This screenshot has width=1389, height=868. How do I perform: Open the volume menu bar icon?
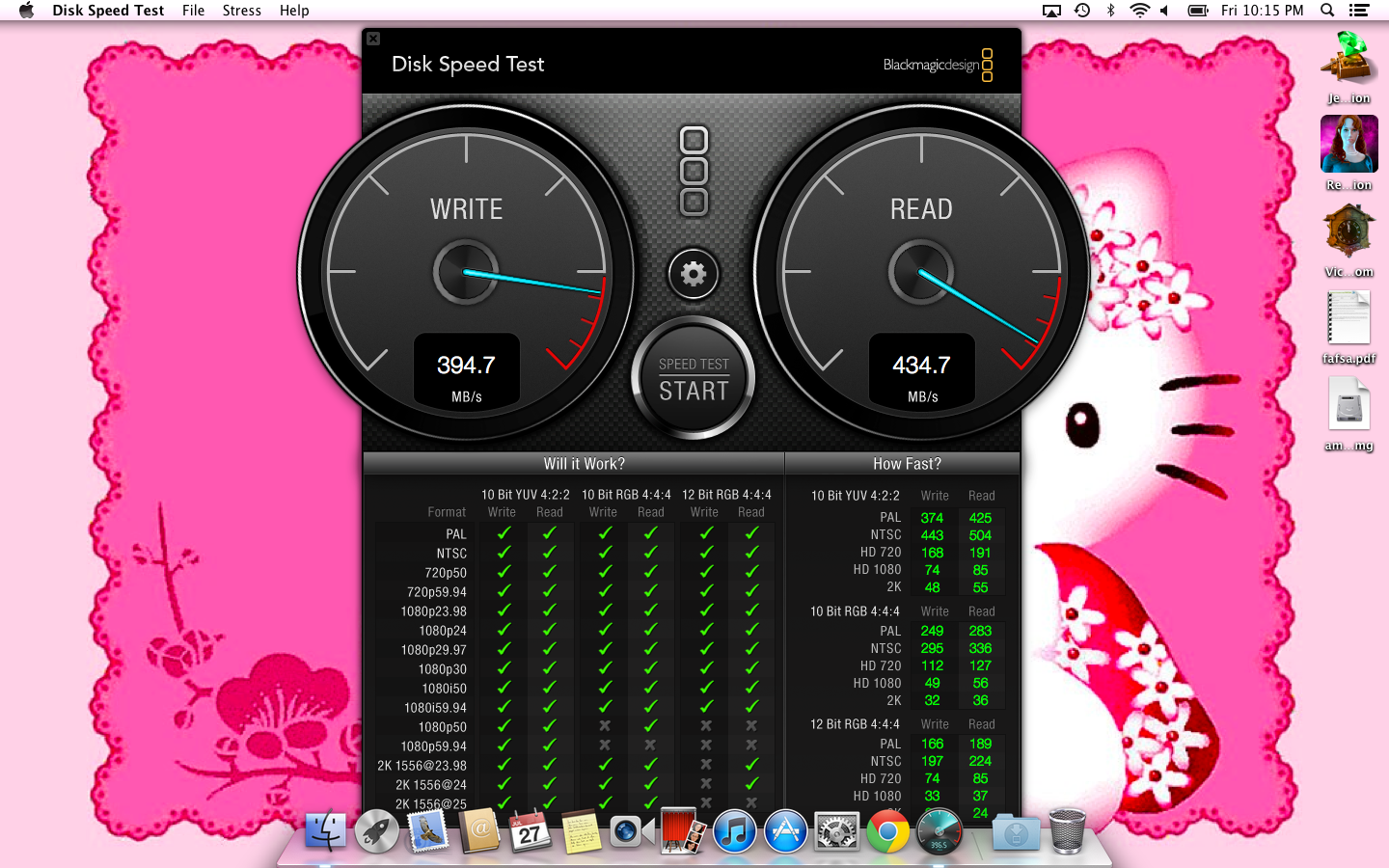tap(1164, 11)
